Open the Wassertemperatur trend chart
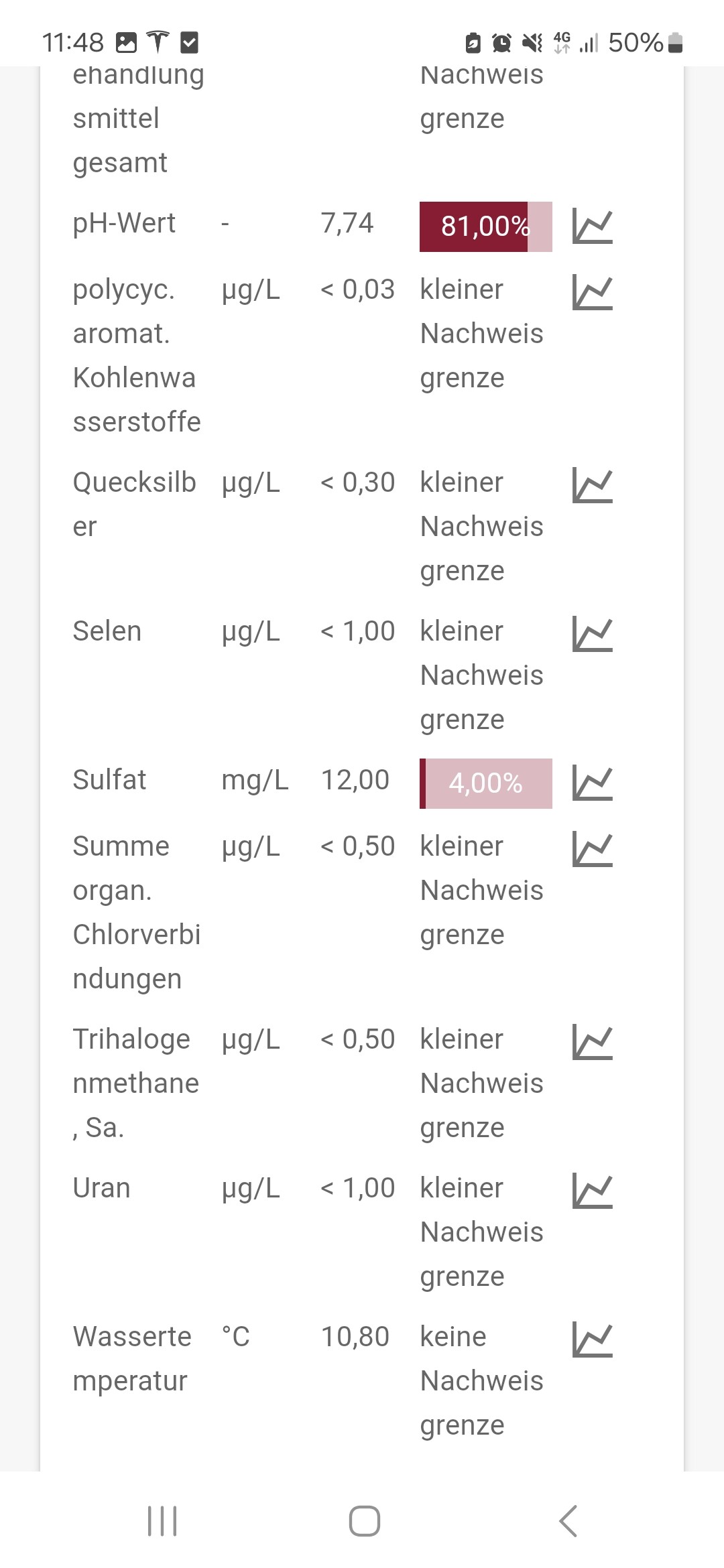This screenshot has width=724, height=1568. [x=593, y=1340]
